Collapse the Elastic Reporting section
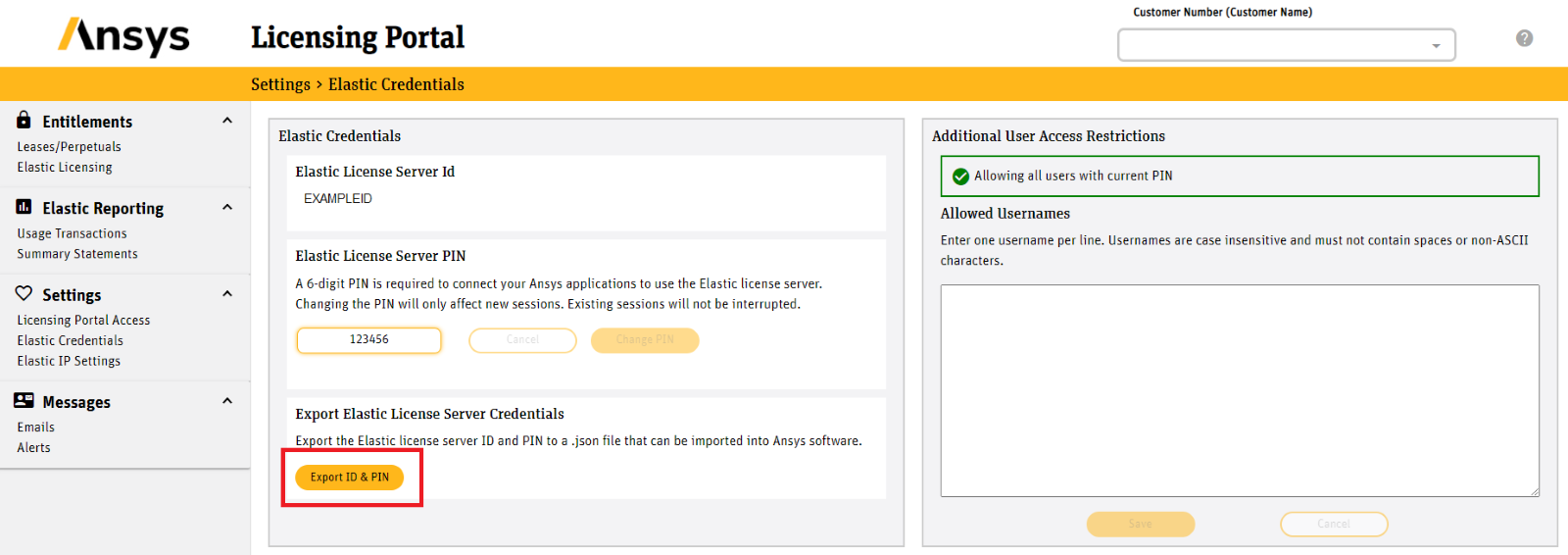1568x555 pixels. pyautogui.click(x=227, y=207)
